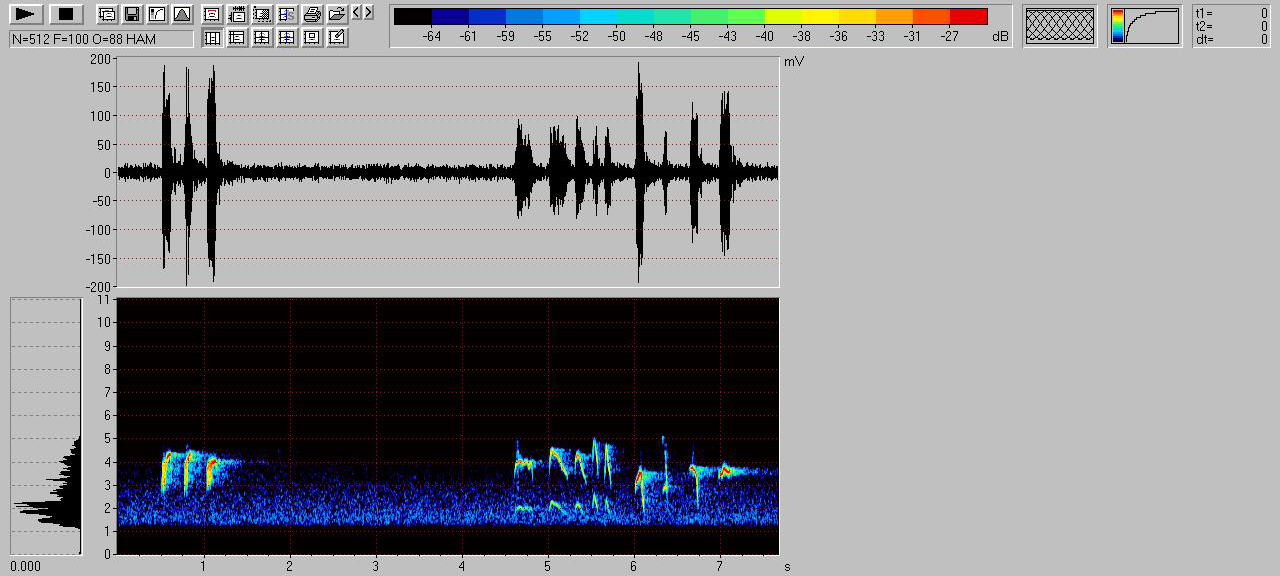
Task: Click the red segment of the dB color scale
Action: point(968,16)
